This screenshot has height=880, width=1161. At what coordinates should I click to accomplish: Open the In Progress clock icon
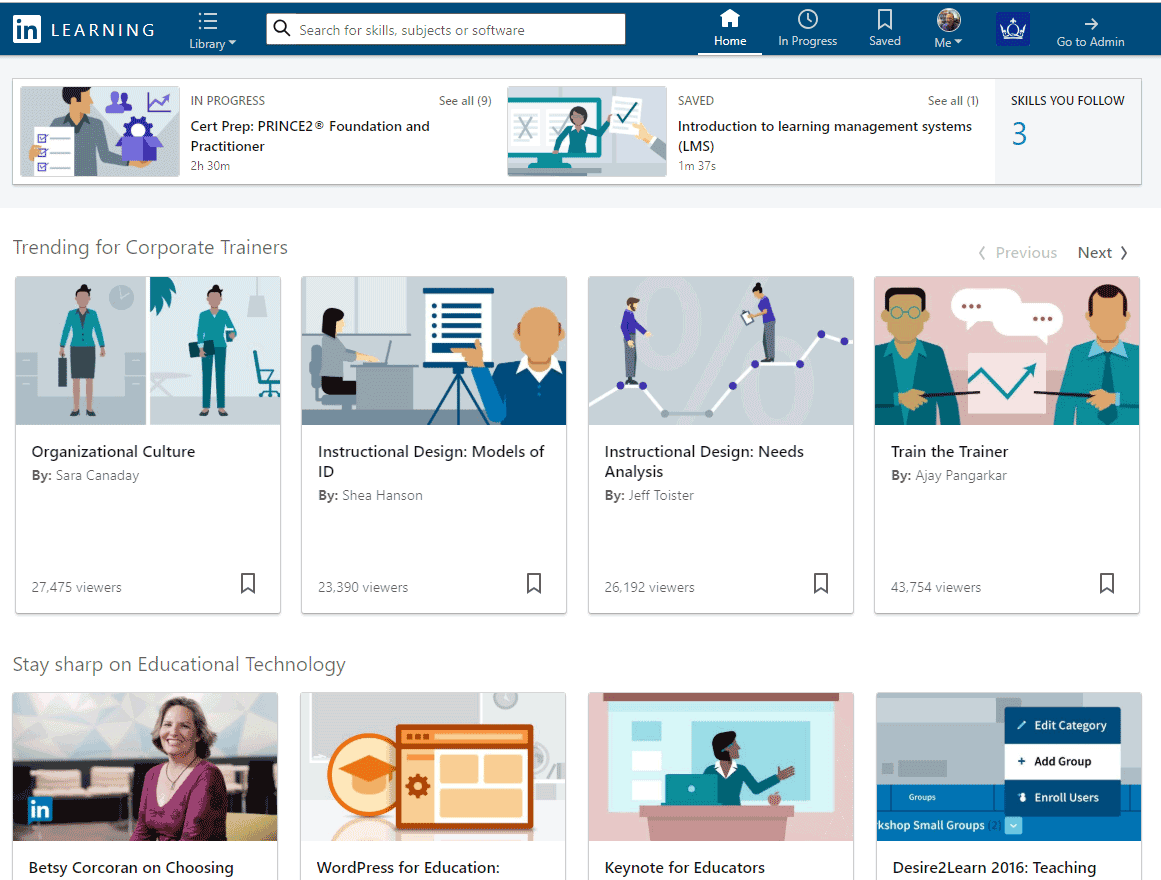click(x=807, y=18)
